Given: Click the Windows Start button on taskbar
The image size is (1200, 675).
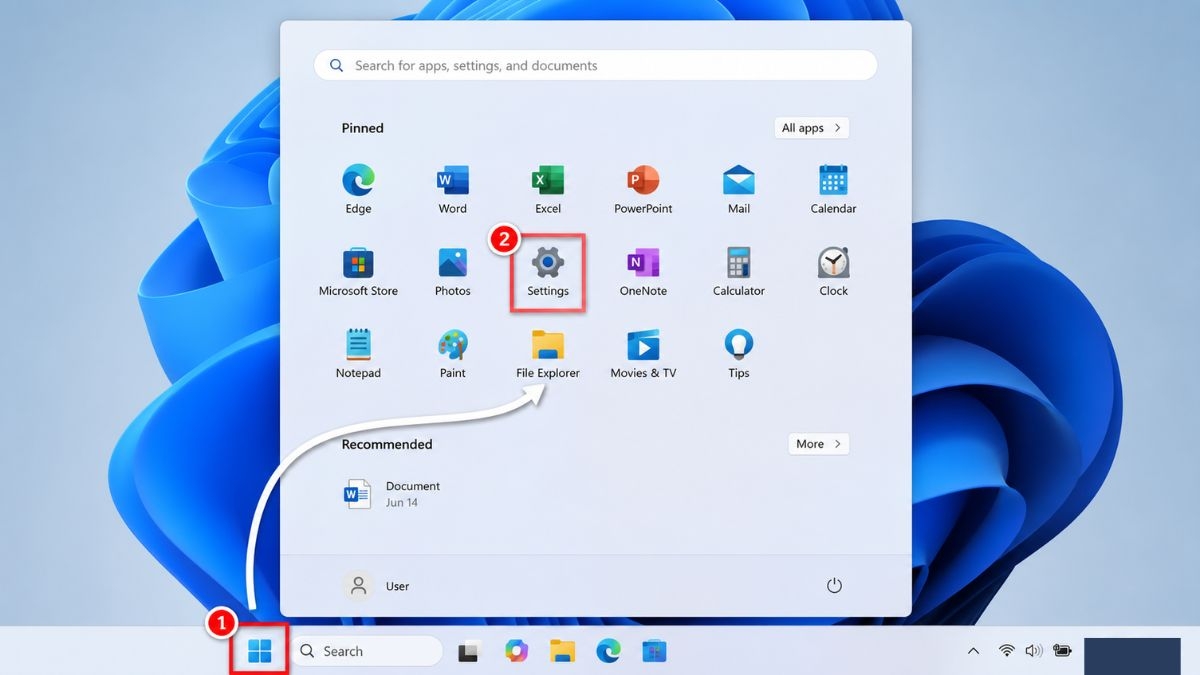Looking at the screenshot, I should pos(259,651).
